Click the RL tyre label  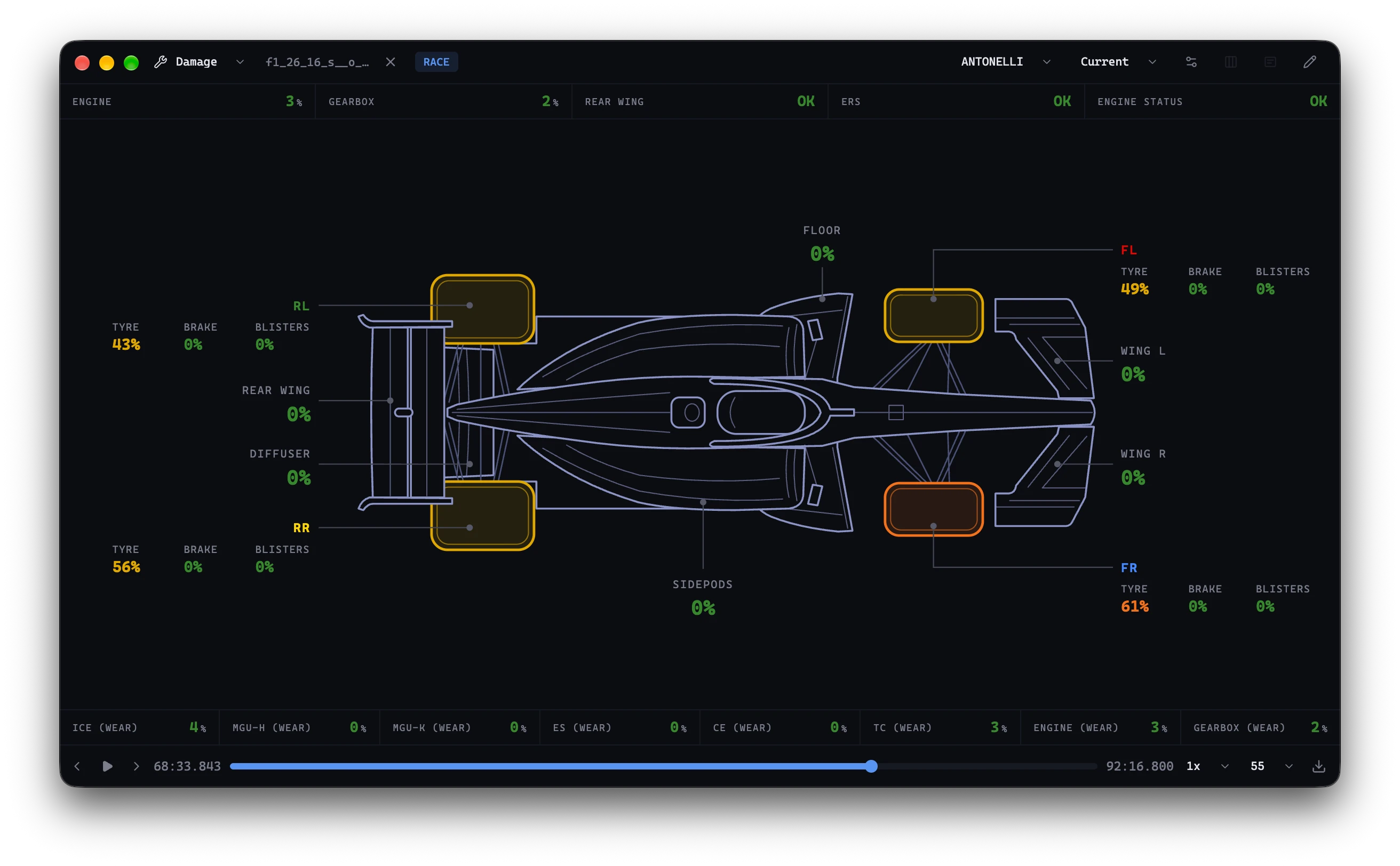(301, 306)
